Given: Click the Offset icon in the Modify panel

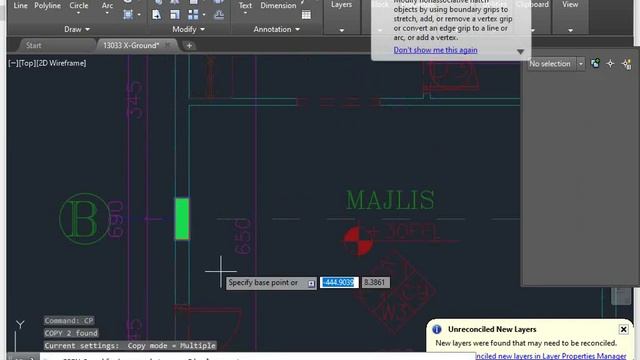Looking at the screenshot, I should (x=219, y=15).
